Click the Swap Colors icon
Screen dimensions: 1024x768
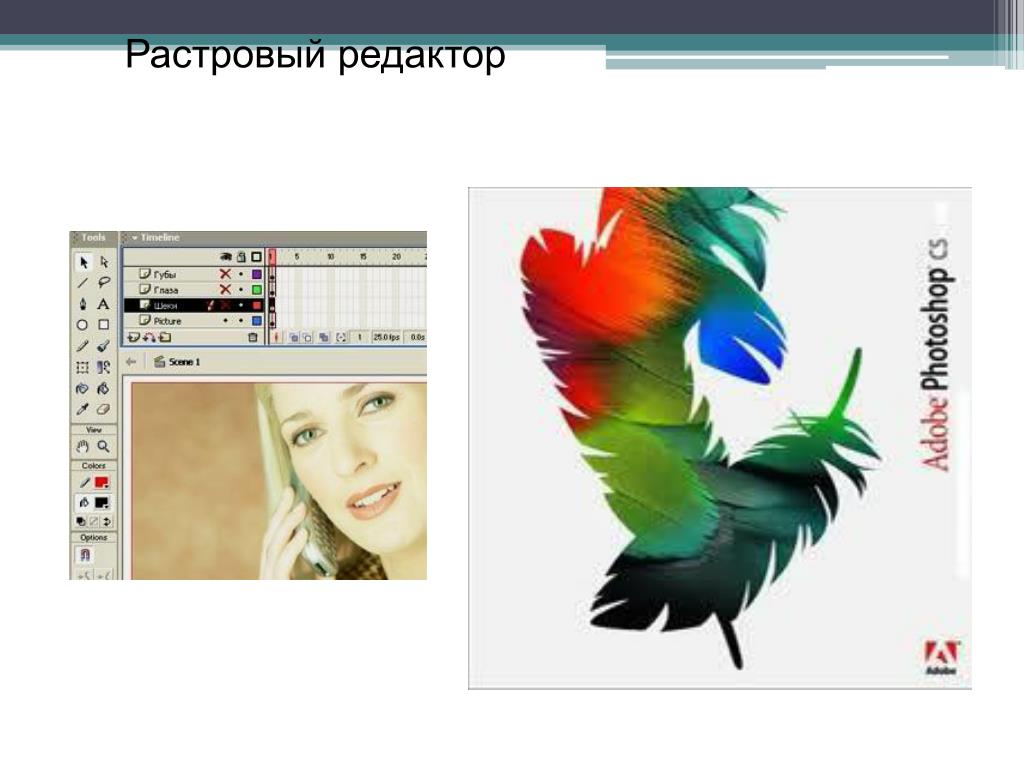tap(106, 522)
